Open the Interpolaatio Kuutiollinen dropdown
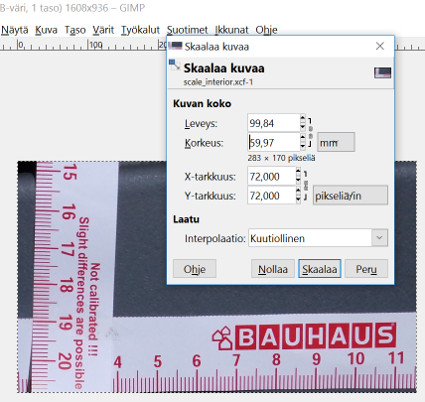This screenshot has width=425, height=402. 318,238
